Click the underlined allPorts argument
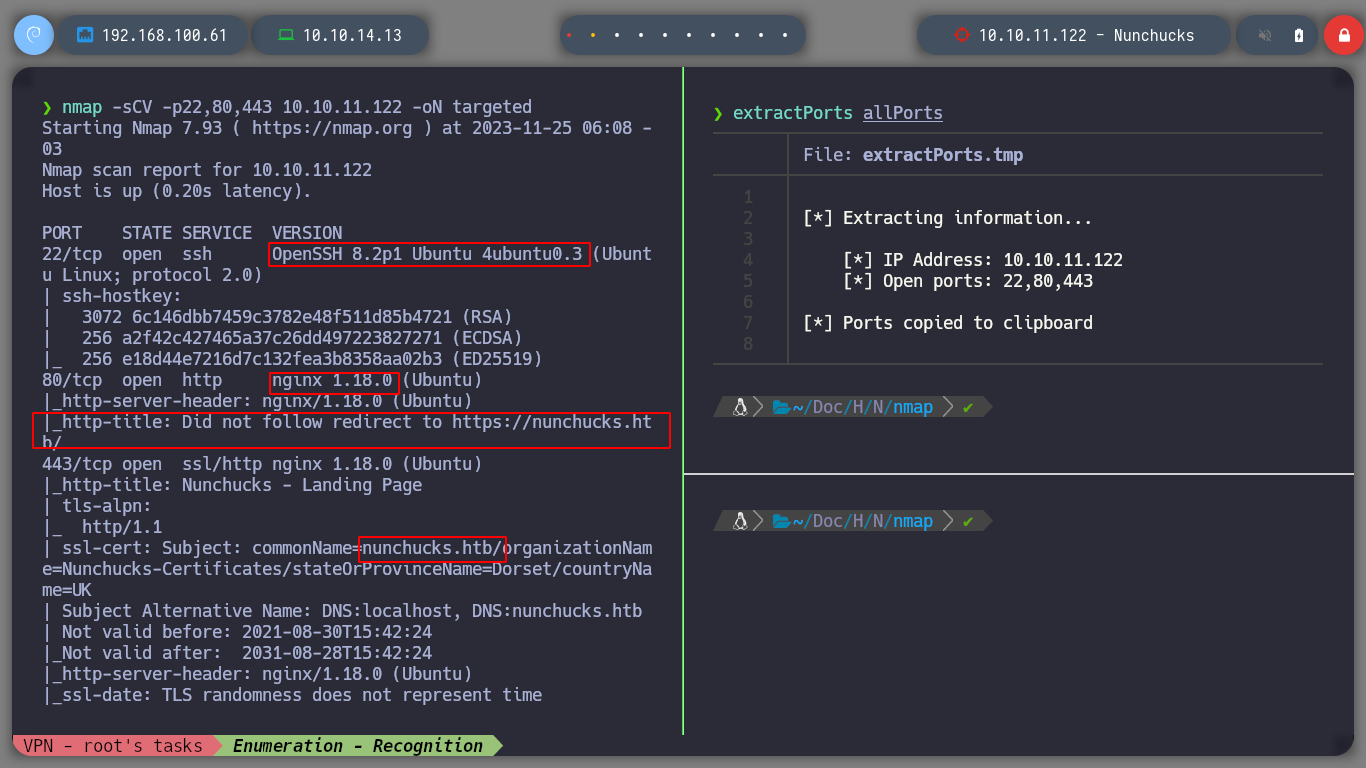This screenshot has width=1366, height=768. tap(902, 113)
